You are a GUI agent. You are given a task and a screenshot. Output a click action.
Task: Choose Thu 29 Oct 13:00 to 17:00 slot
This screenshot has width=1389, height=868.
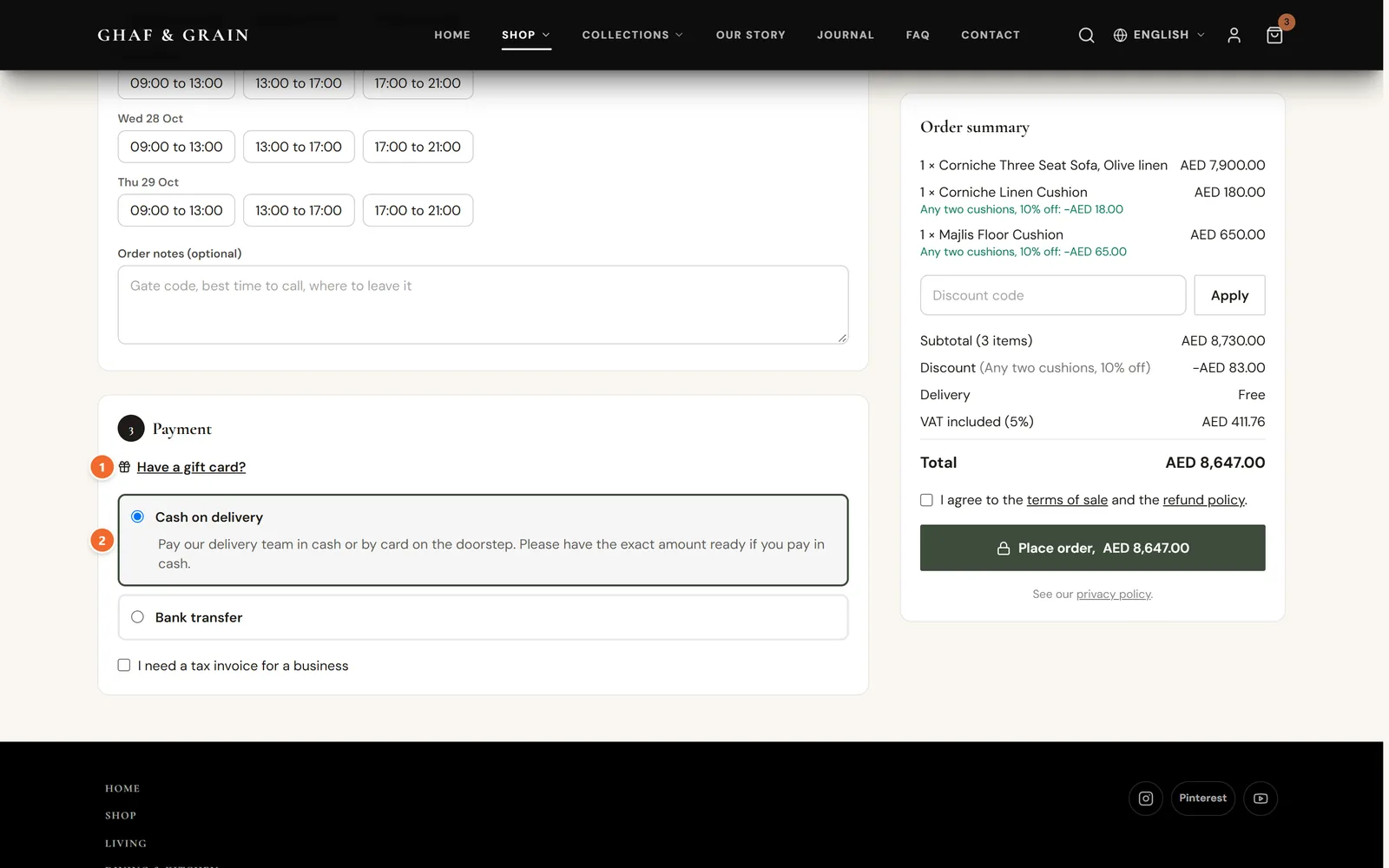point(299,210)
